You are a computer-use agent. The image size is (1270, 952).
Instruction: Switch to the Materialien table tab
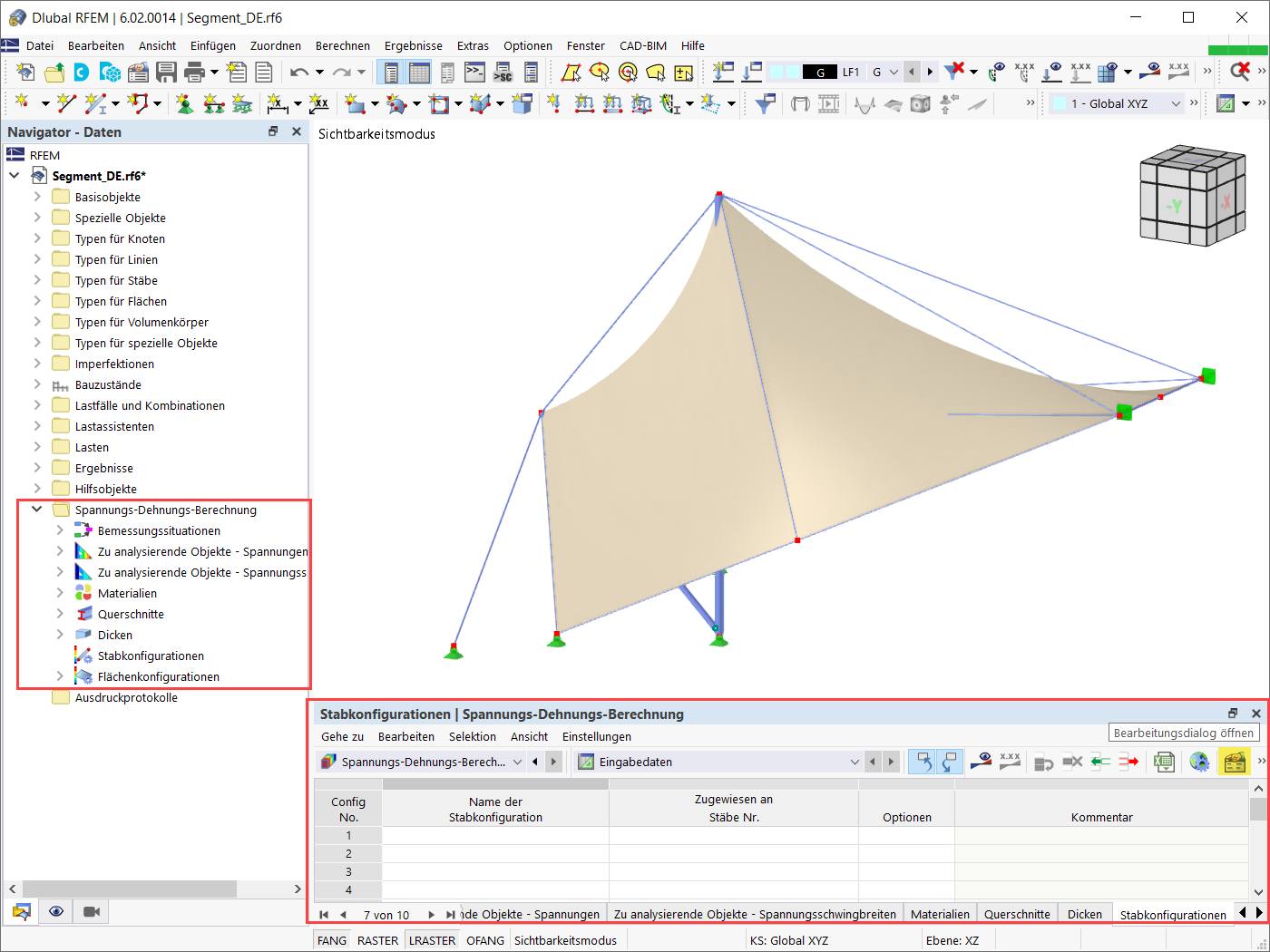(940, 914)
